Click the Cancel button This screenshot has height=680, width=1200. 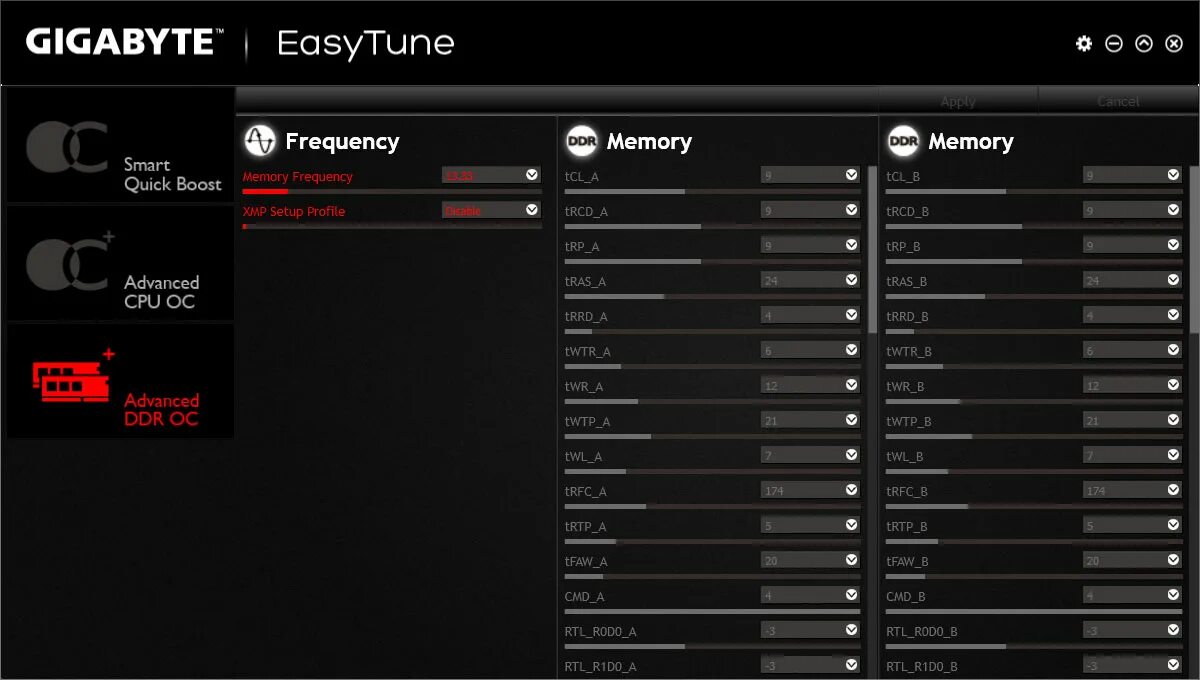1118,101
